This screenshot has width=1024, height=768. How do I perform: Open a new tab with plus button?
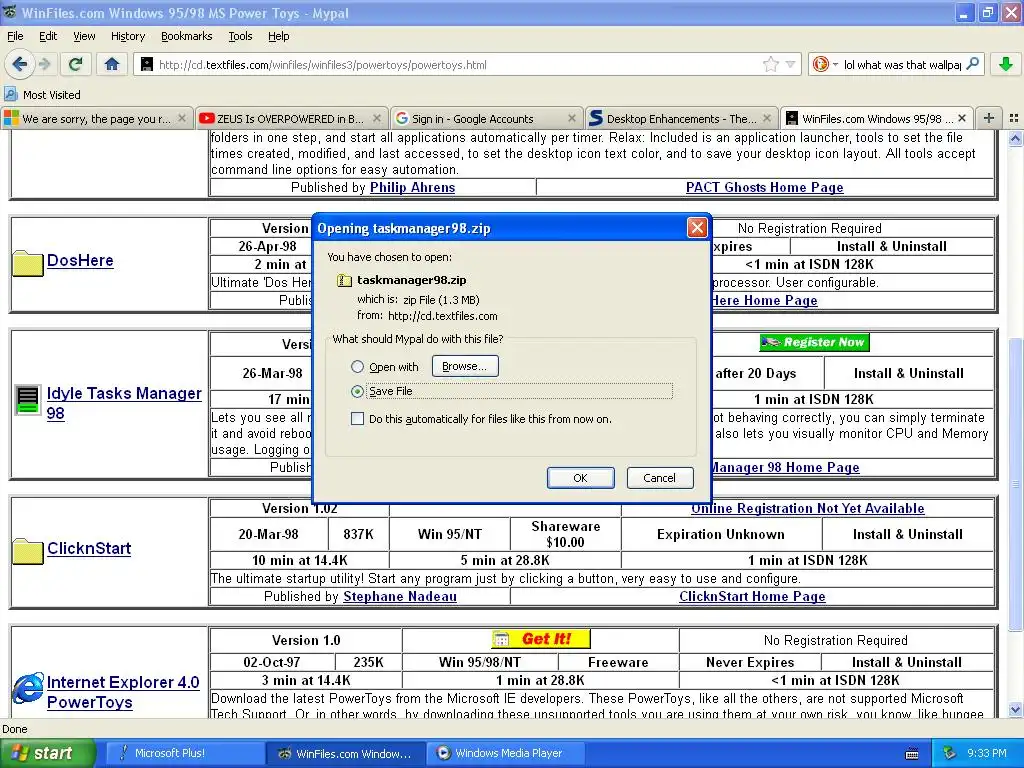989,118
